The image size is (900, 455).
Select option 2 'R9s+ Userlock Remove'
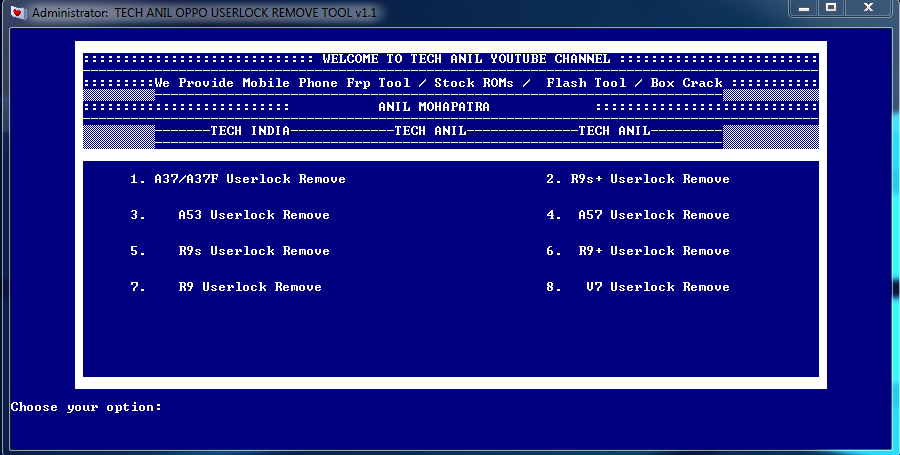click(638, 179)
